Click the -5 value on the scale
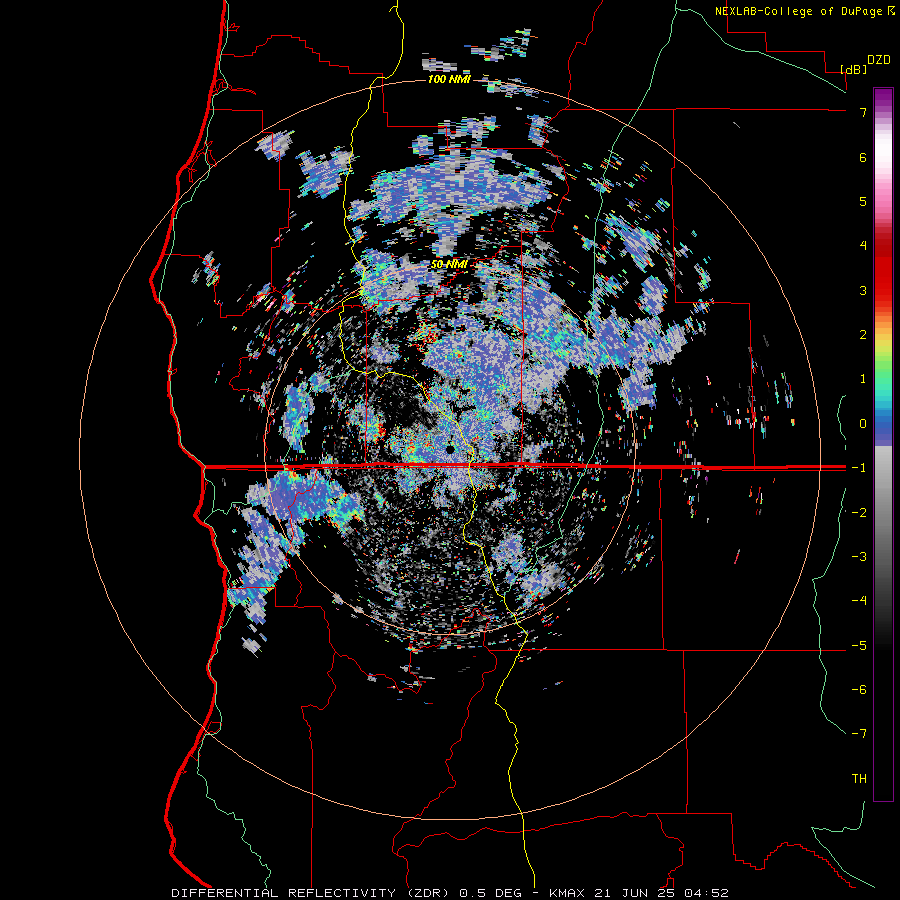This screenshot has height=900, width=900. click(x=859, y=646)
